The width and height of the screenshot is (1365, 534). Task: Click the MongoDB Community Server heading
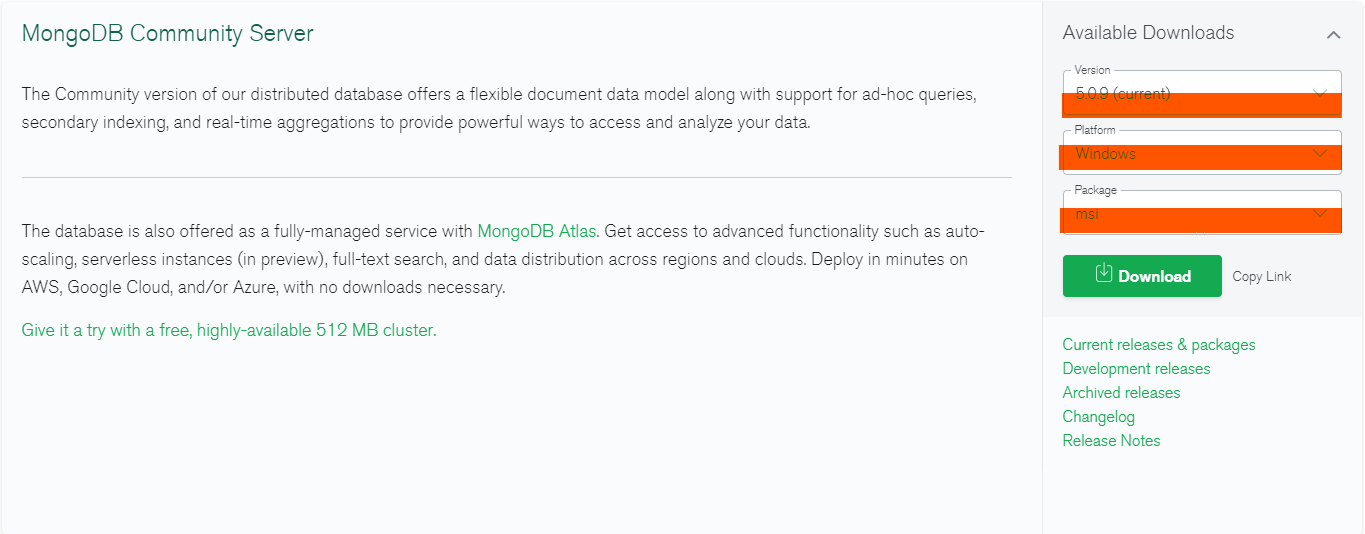168,33
